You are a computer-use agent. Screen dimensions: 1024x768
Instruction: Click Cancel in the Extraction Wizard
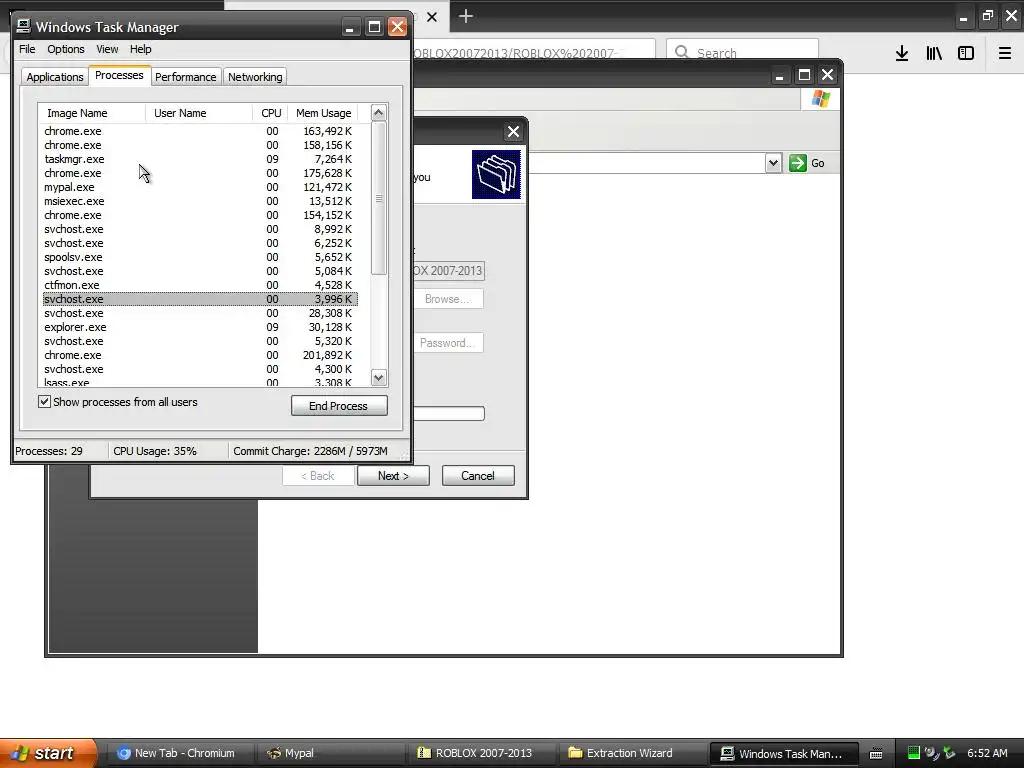[x=478, y=475]
